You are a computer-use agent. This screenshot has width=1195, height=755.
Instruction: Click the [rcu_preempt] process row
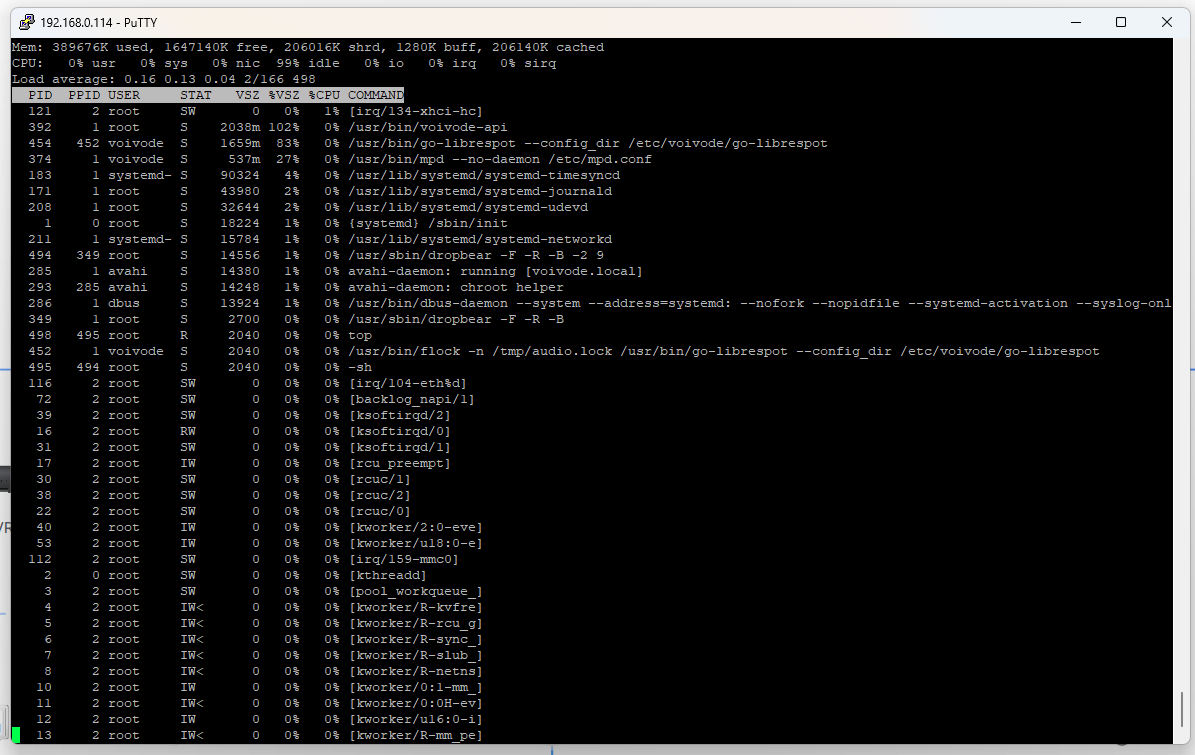(x=243, y=463)
